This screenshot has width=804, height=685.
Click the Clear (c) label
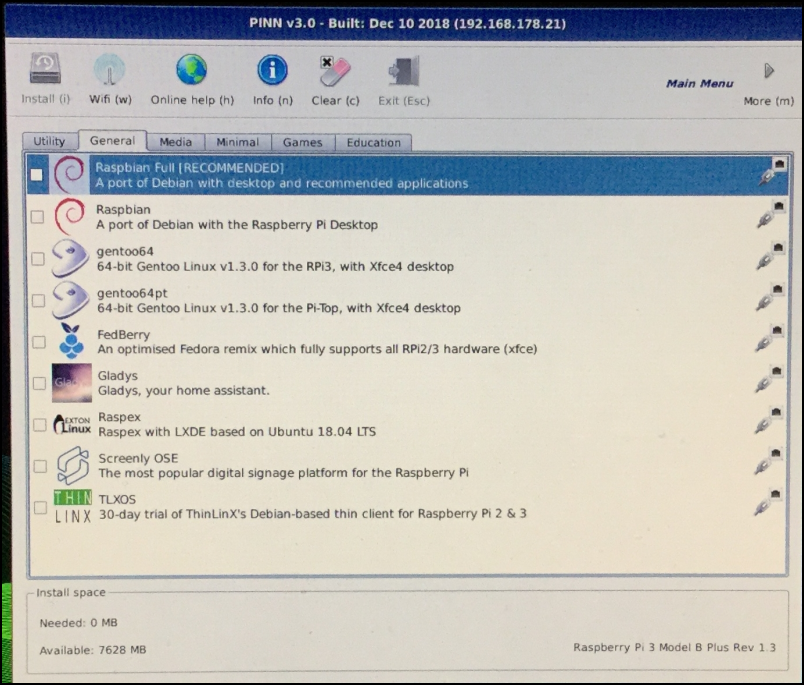point(335,101)
